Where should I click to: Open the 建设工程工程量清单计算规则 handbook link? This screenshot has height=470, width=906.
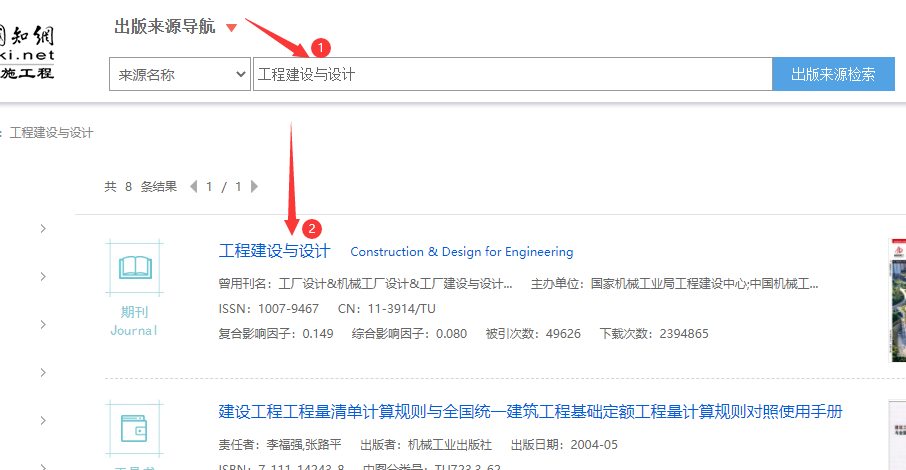click(x=530, y=412)
